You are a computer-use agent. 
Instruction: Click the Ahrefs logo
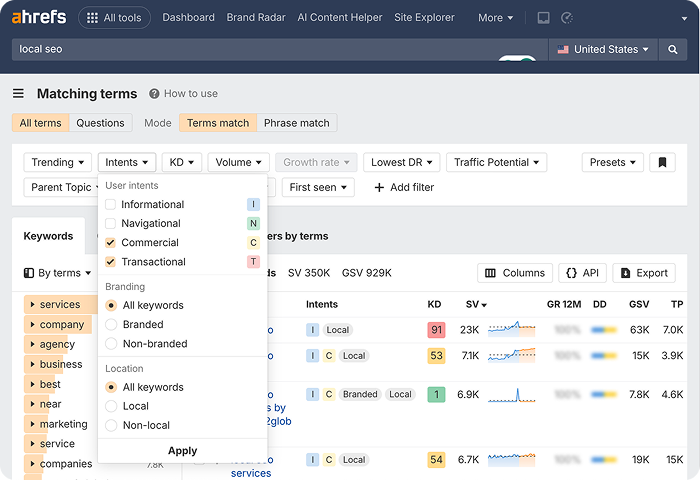[x=37, y=17]
